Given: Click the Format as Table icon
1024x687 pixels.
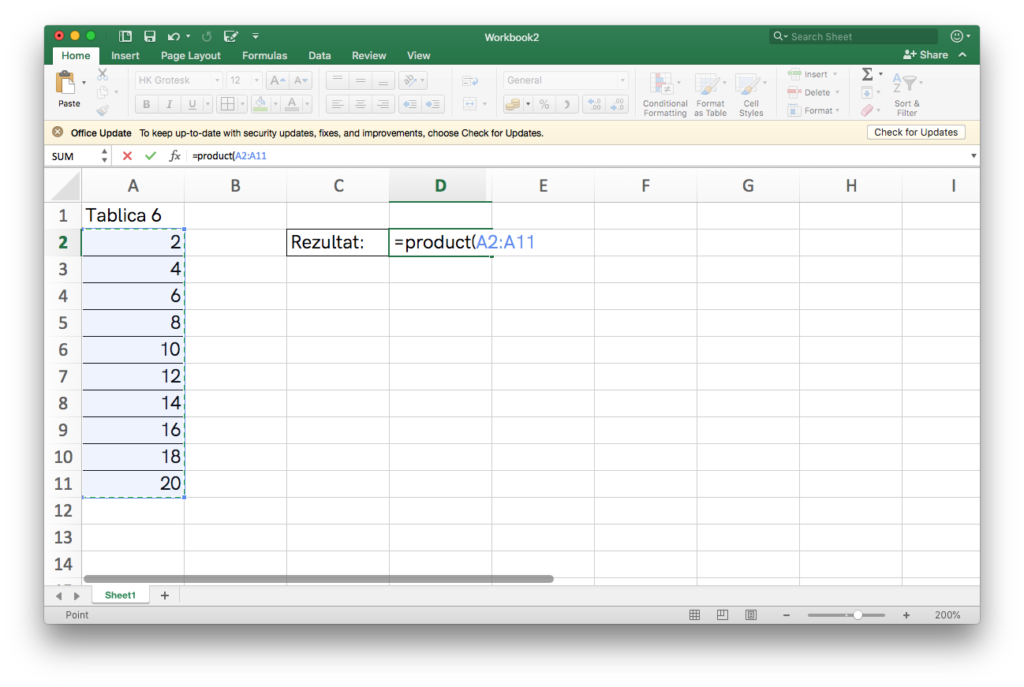Looking at the screenshot, I should pos(709,94).
